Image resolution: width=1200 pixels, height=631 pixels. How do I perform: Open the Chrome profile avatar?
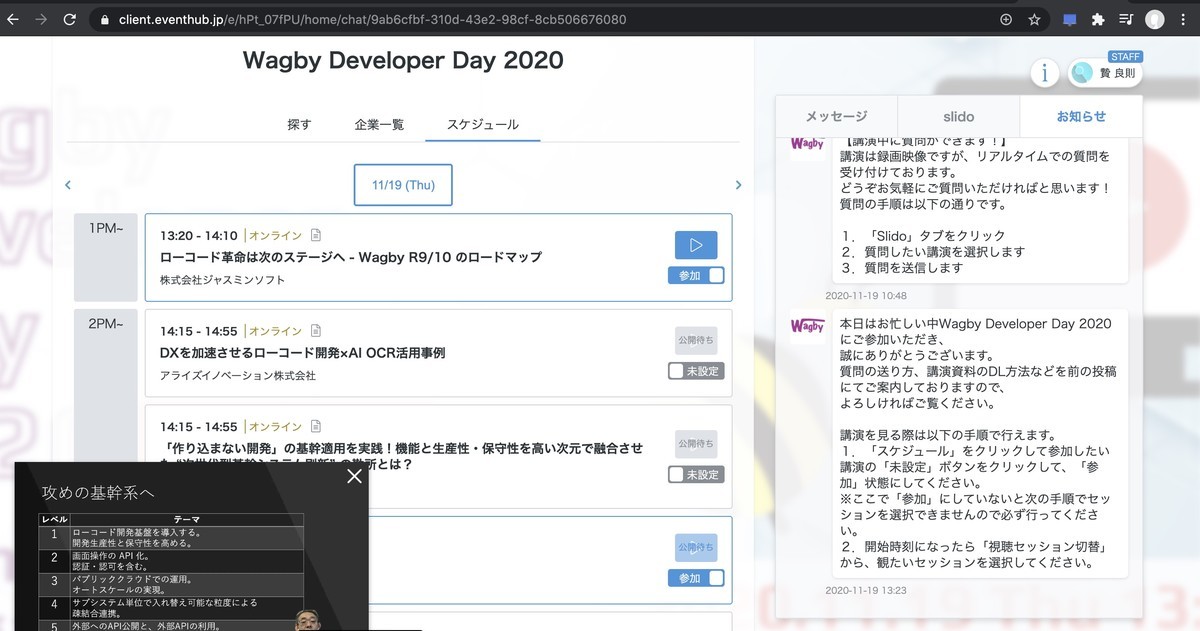click(1155, 19)
